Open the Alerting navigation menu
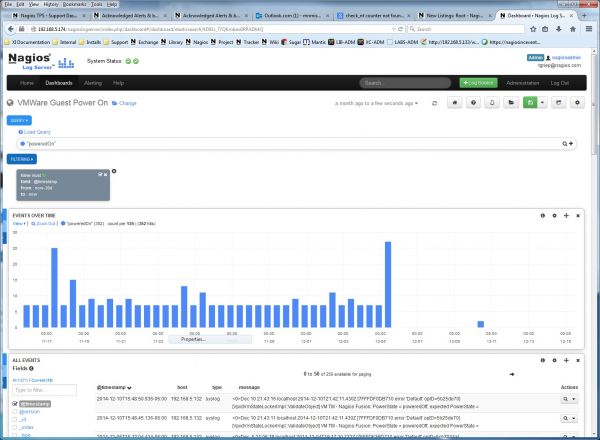The height and width of the screenshot is (440, 600). [94, 83]
